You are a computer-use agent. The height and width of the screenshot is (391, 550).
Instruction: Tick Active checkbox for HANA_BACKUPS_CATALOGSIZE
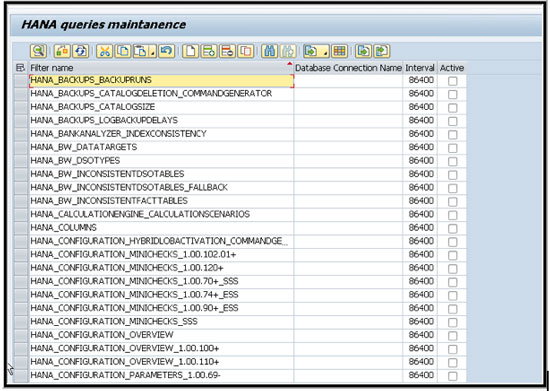tap(452, 108)
